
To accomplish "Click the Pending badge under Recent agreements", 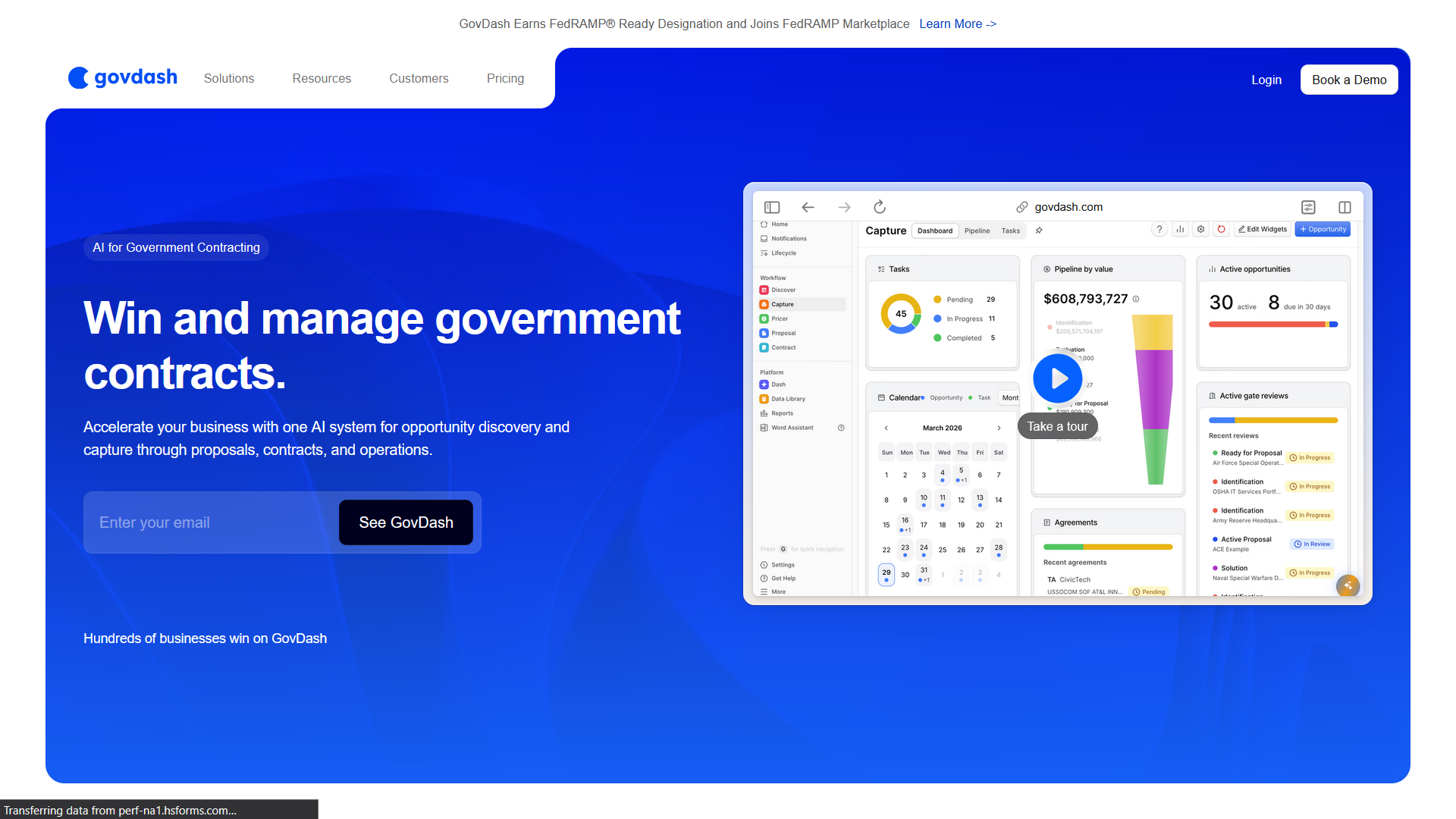I will (1149, 591).
